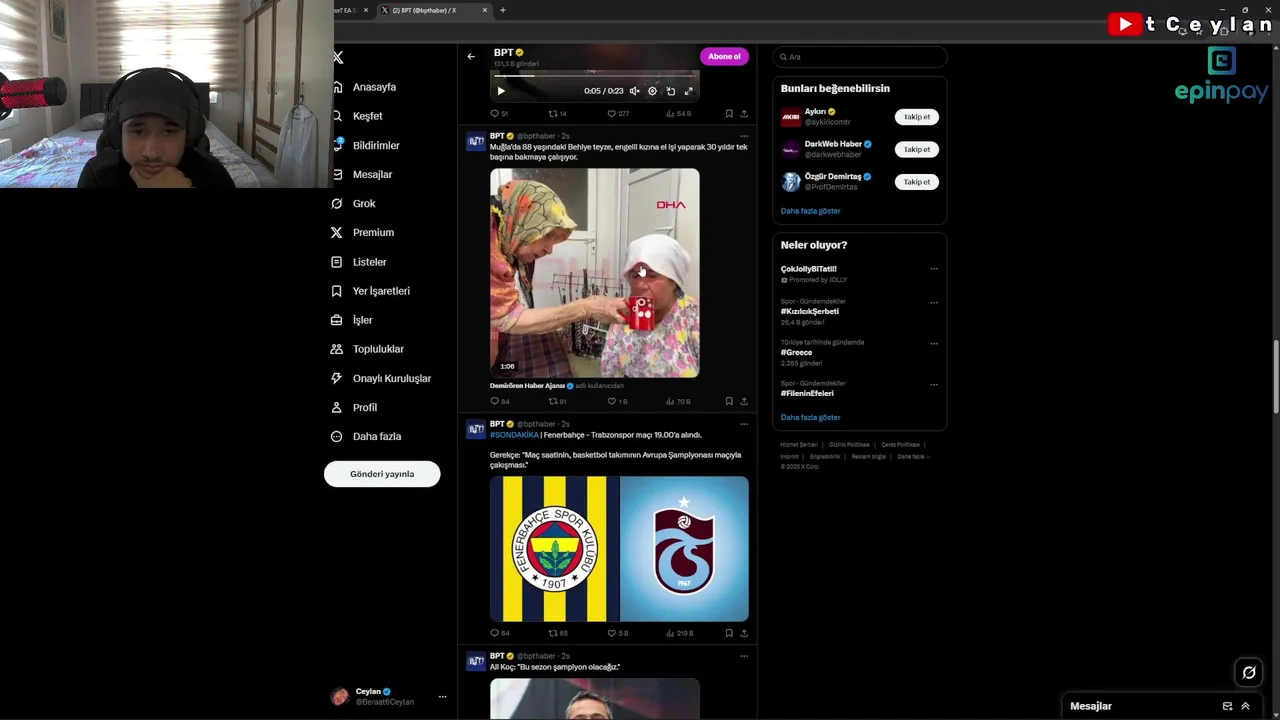1280x720 pixels.
Task: Open the #FileninEfeleri trend
Action: coord(807,393)
